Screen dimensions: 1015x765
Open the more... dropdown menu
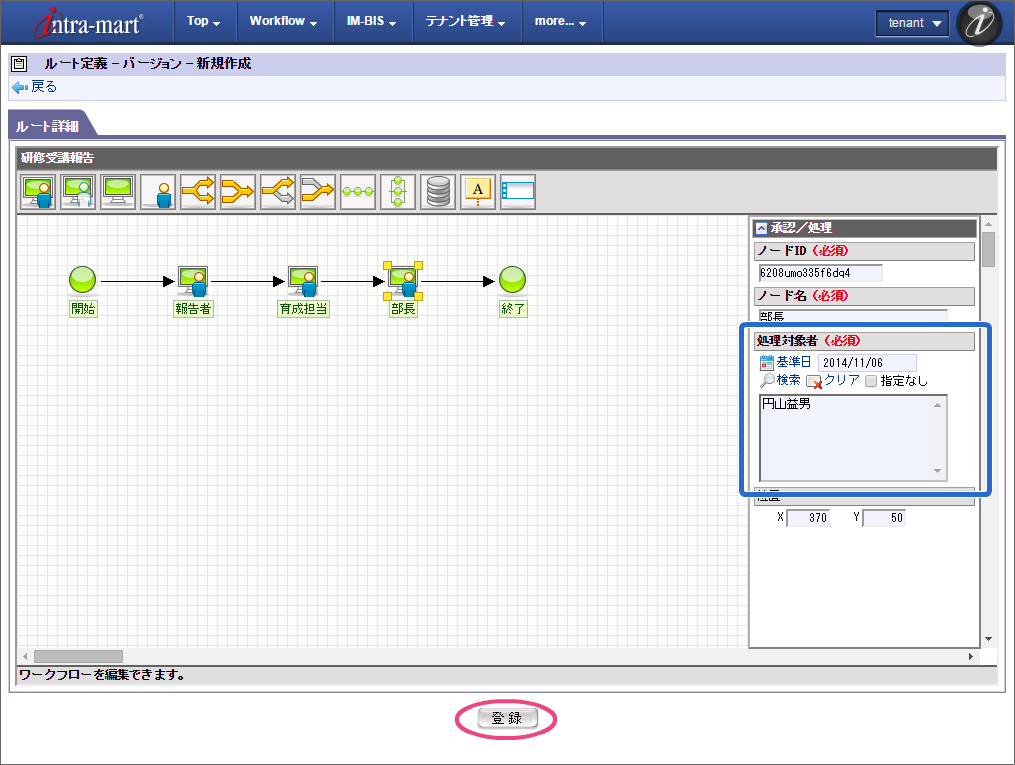pyautogui.click(x=560, y=21)
